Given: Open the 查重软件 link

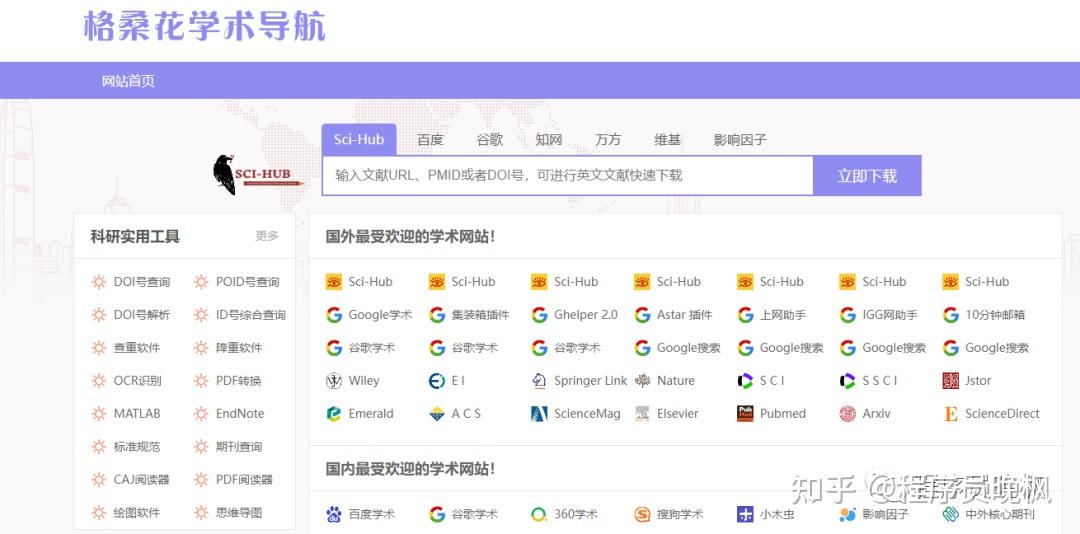Looking at the screenshot, I should coord(136,348).
